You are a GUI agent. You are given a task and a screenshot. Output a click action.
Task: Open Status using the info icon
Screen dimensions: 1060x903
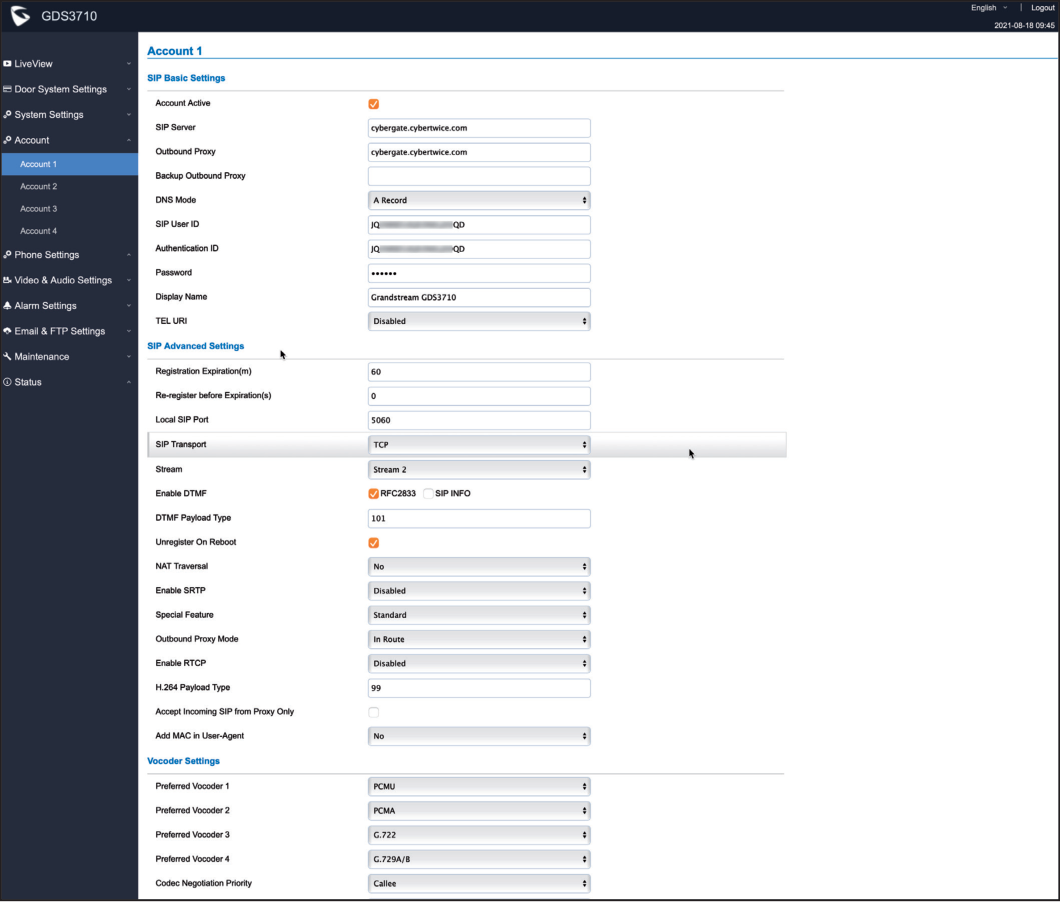tap(10, 381)
